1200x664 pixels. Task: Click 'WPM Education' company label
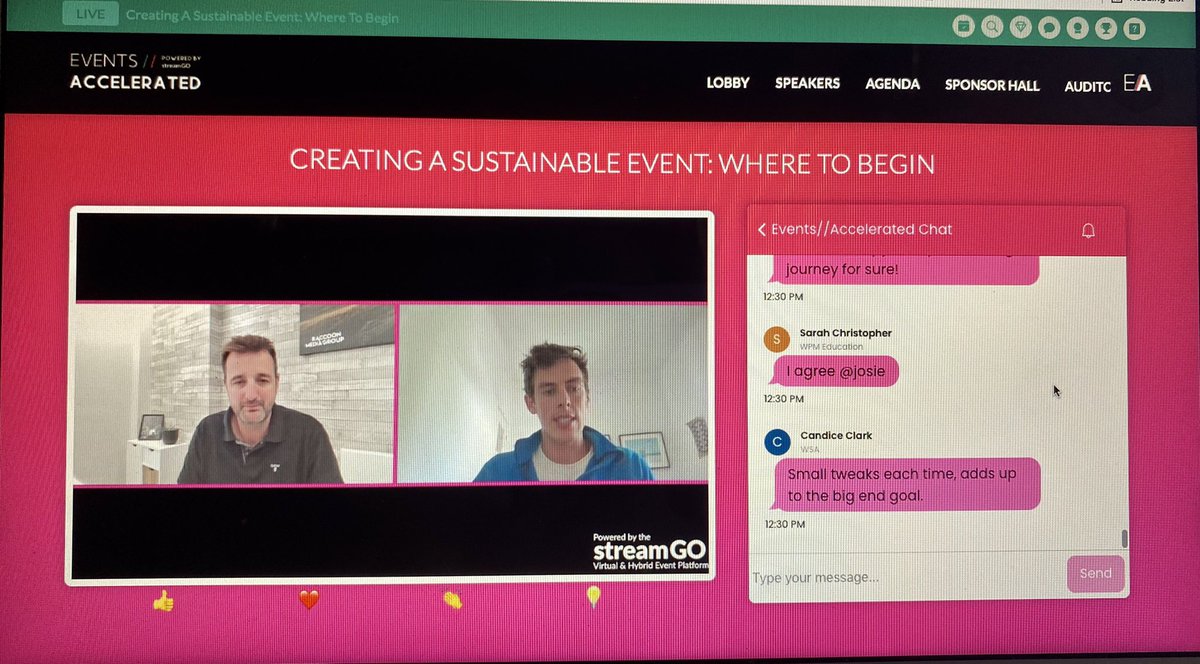832,347
